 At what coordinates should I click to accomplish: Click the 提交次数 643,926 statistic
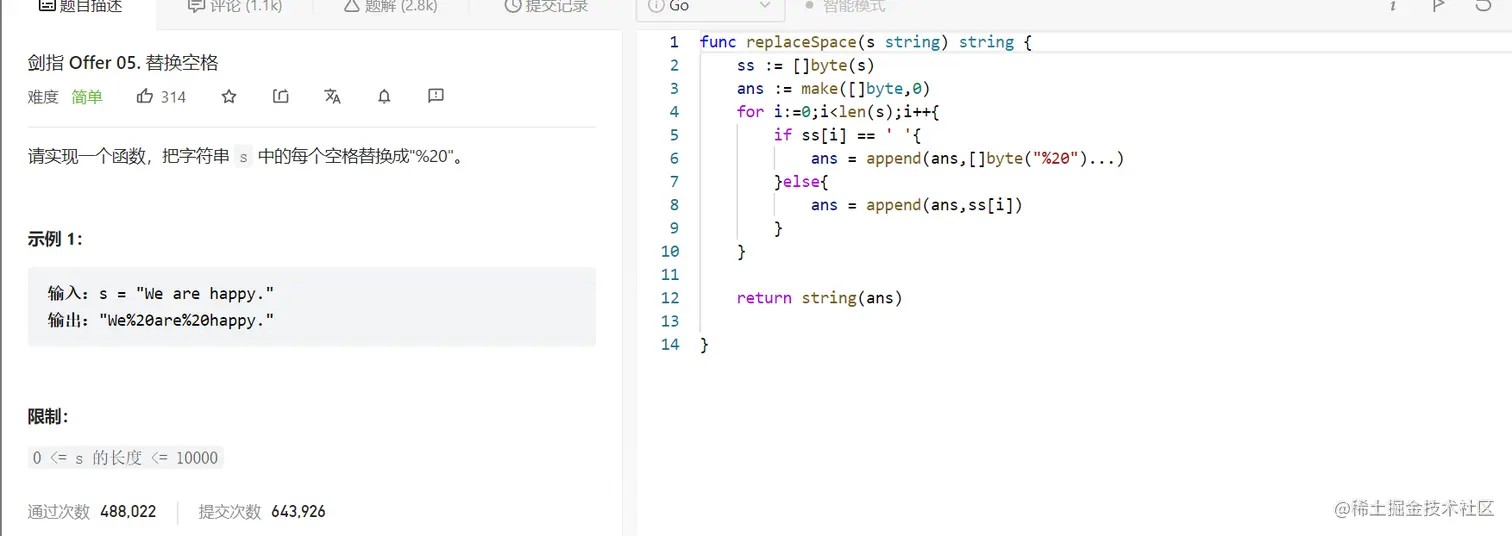tap(262, 511)
